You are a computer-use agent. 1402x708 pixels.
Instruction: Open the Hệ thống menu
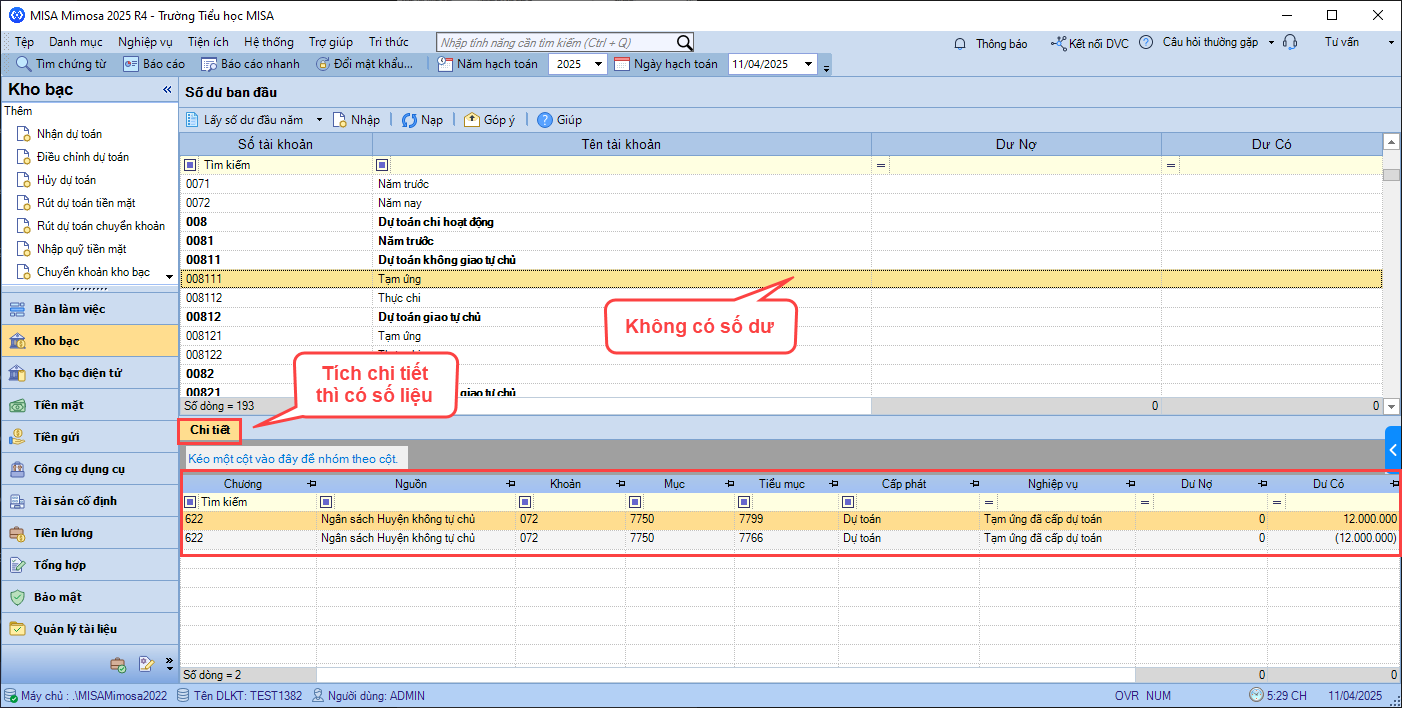[x=269, y=42]
